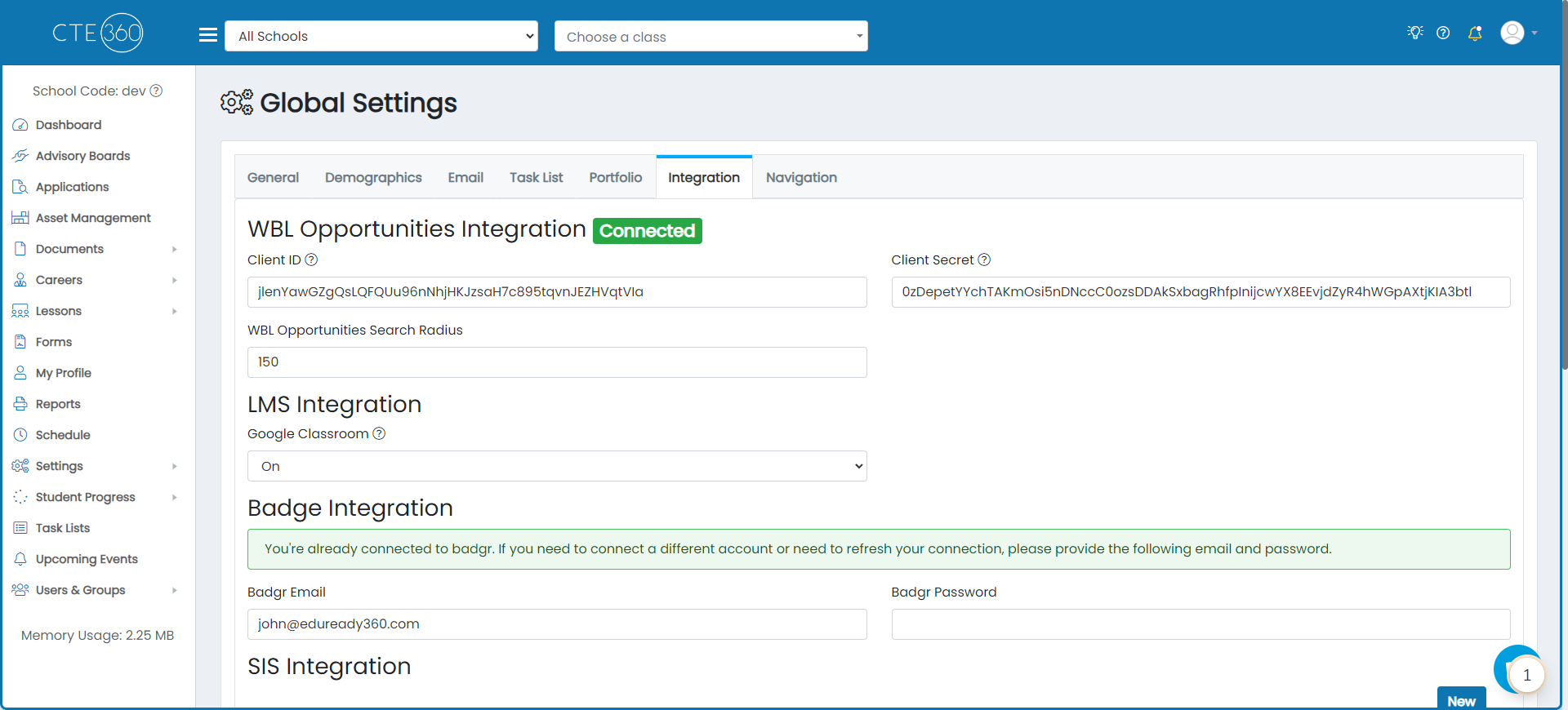The width and height of the screenshot is (1568, 710).
Task: Expand the Student Progress submenu arrow
Action: coord(175,497)
